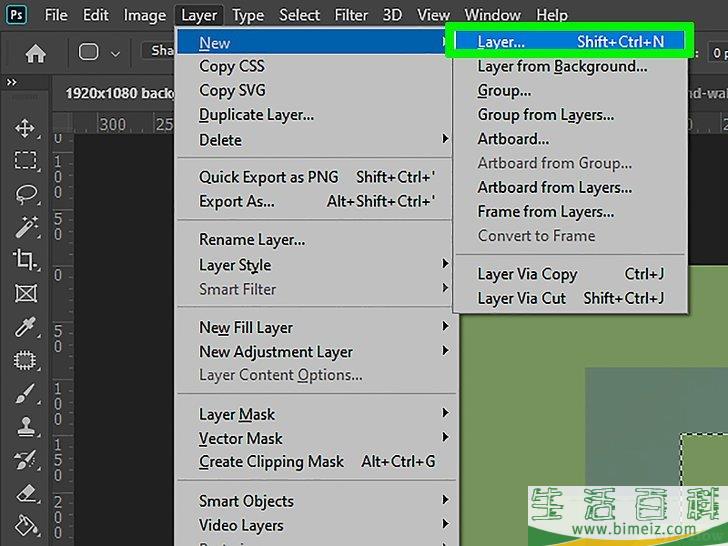Select the Brush tool
The image size is (728, 546).
(x=25, y=394)
